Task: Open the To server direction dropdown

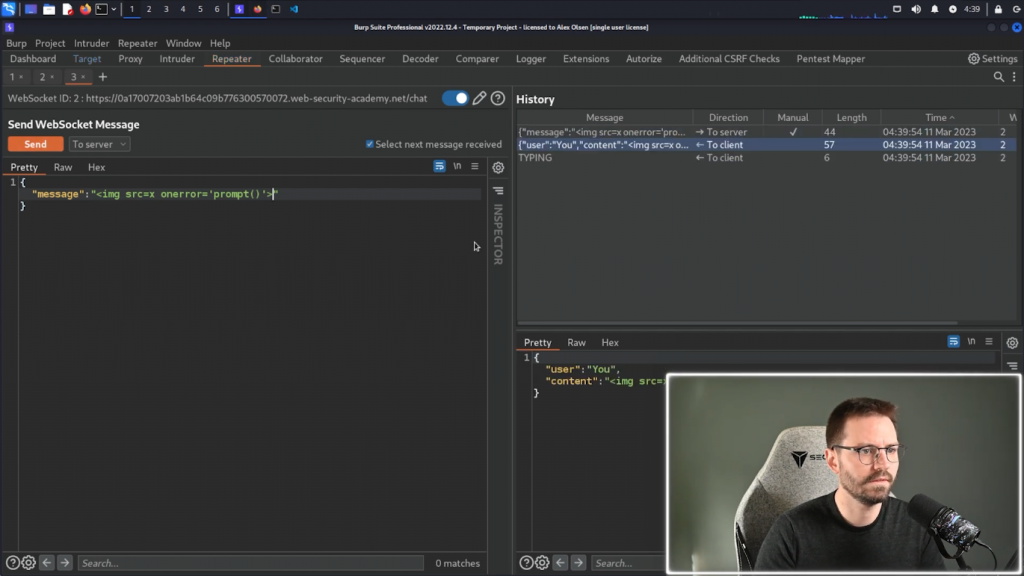Action: pyautogui.click(x=99, y=144)
